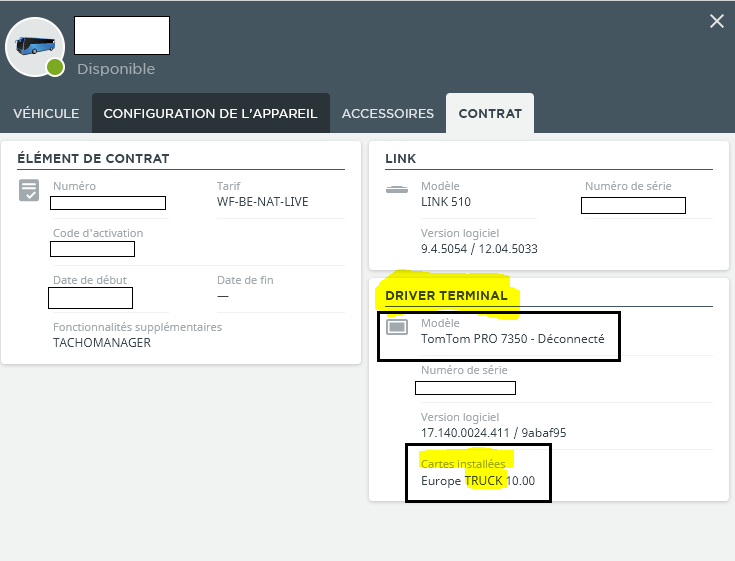
Task: Click the LINK Numéro de série field
Action: pos(633,205)
